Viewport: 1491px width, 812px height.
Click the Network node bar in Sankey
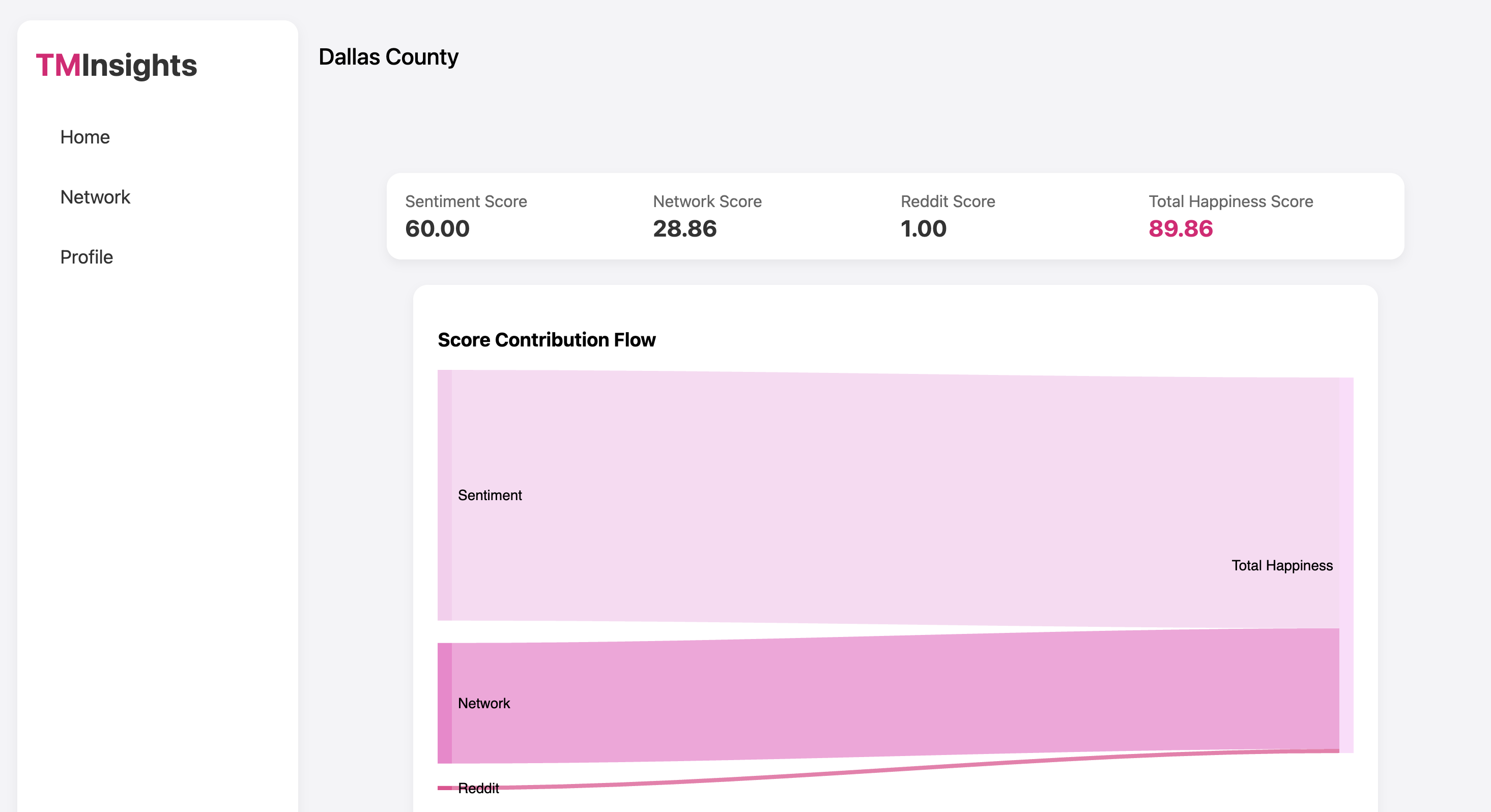tap(445, 703)
